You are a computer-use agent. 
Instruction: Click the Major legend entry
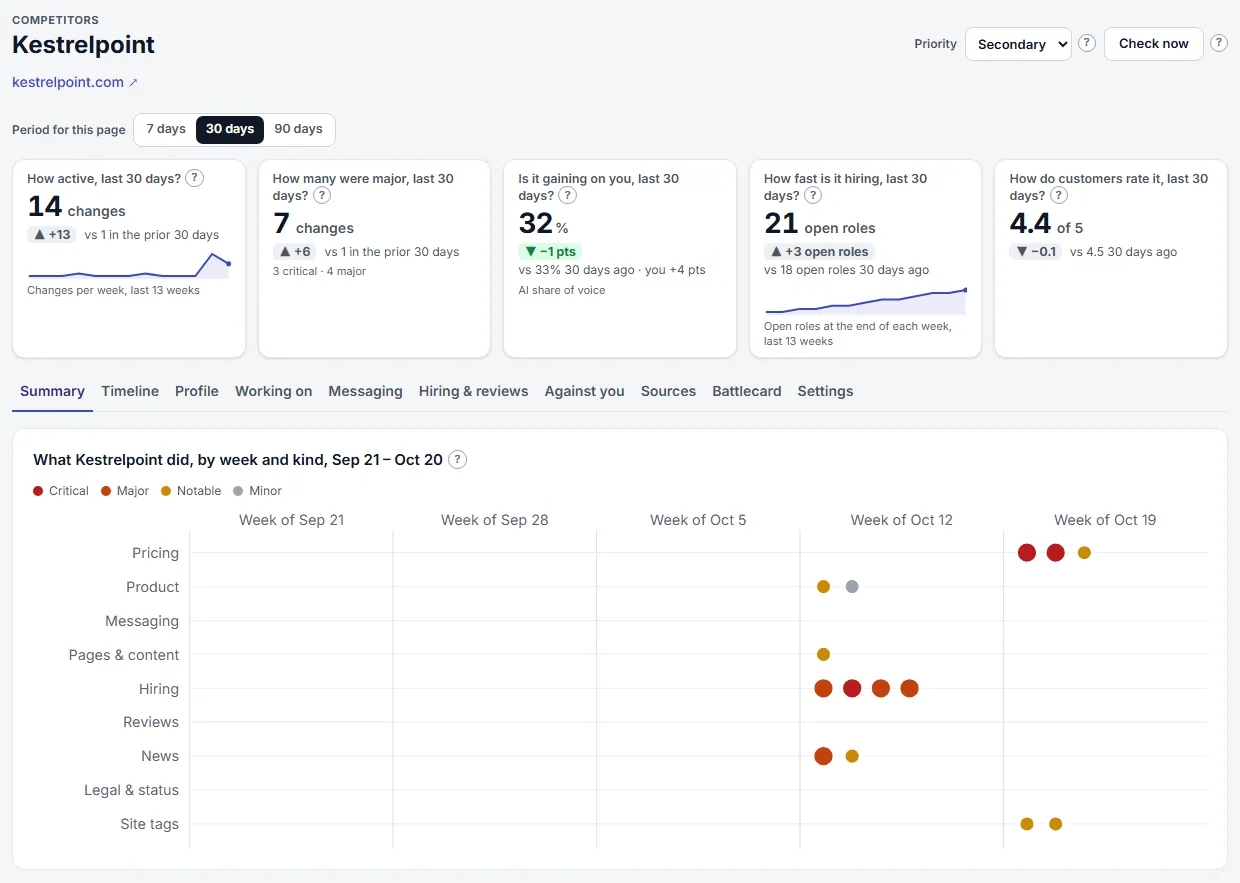point(125,491)
